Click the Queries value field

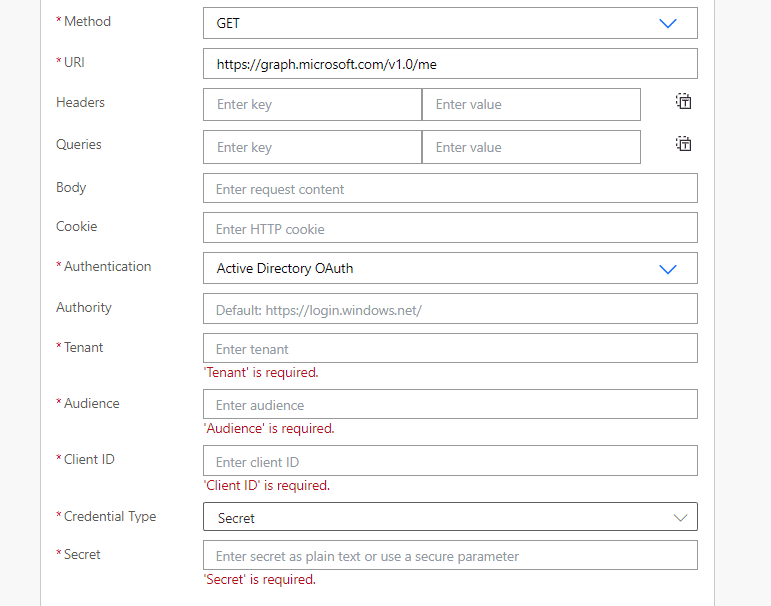tap(531, 147)
